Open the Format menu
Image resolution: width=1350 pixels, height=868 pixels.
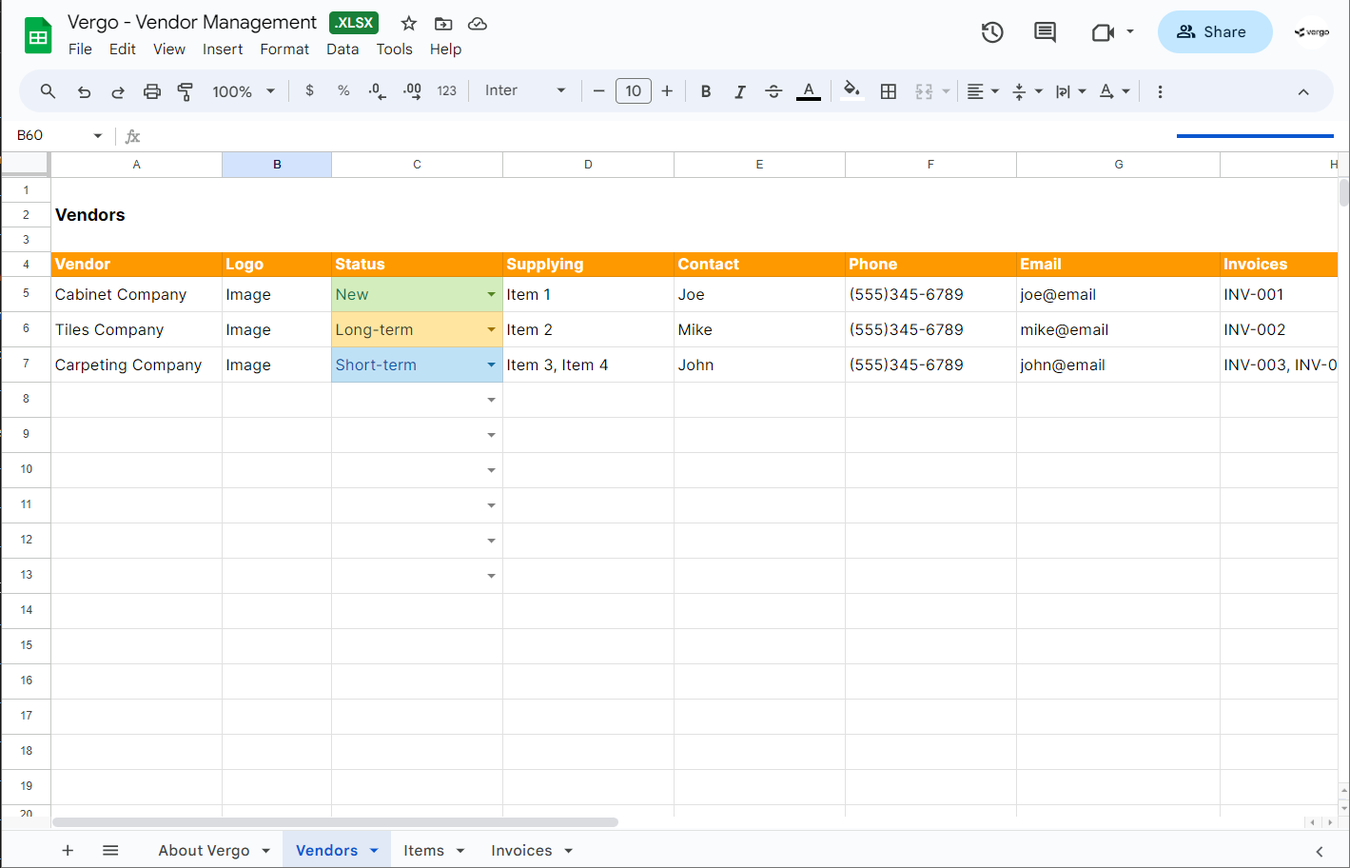284,48
